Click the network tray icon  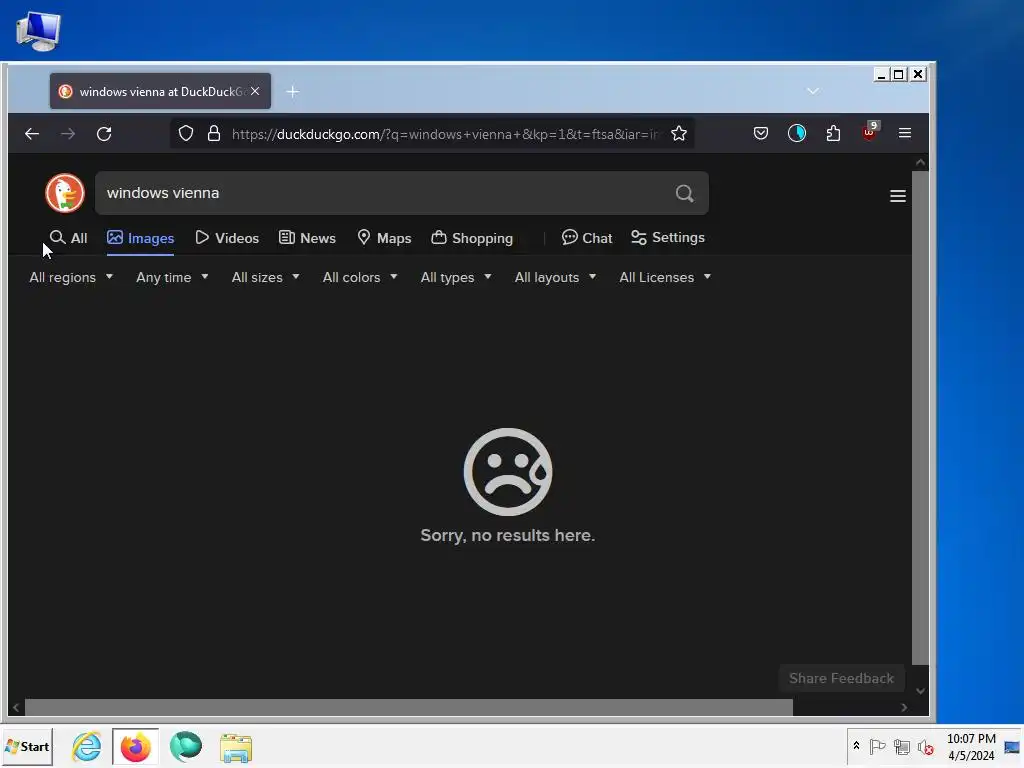pos(902,746)
